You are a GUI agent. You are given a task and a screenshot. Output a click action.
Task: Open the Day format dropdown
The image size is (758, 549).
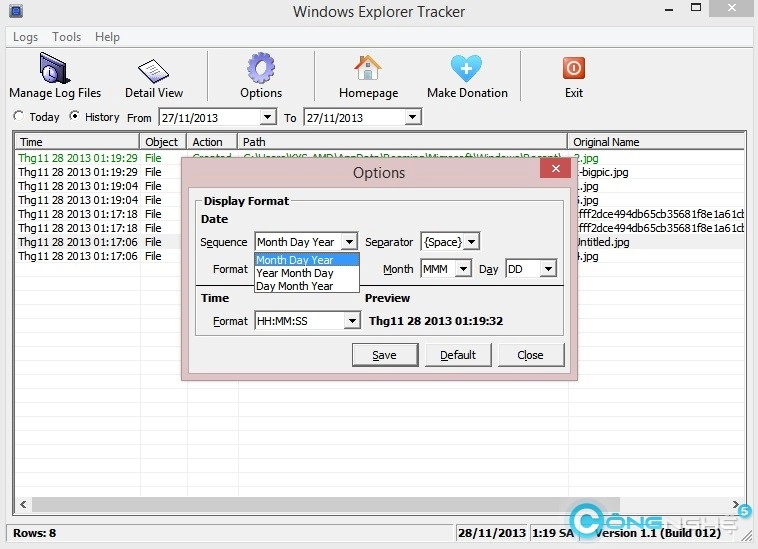pos(548,269)
